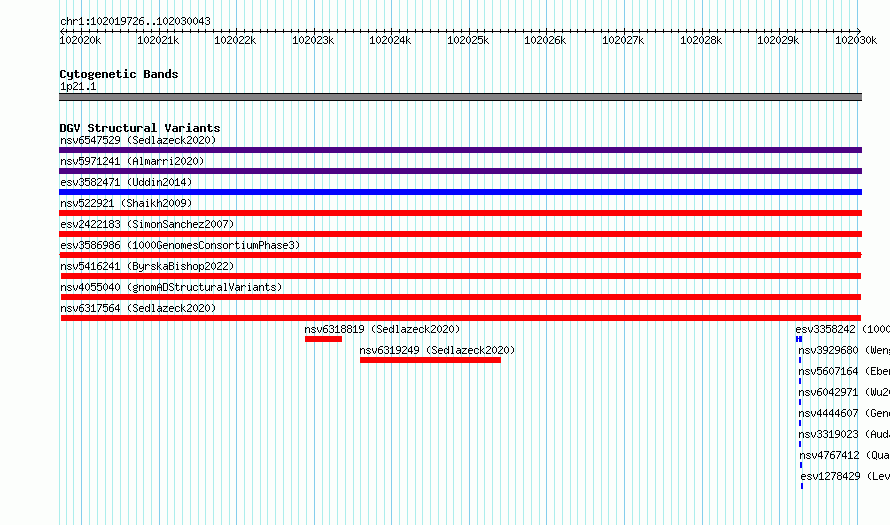This screenshot has width=890, height=525.
Task: Click the red bar under nsv522921
Action: point(460,213)
